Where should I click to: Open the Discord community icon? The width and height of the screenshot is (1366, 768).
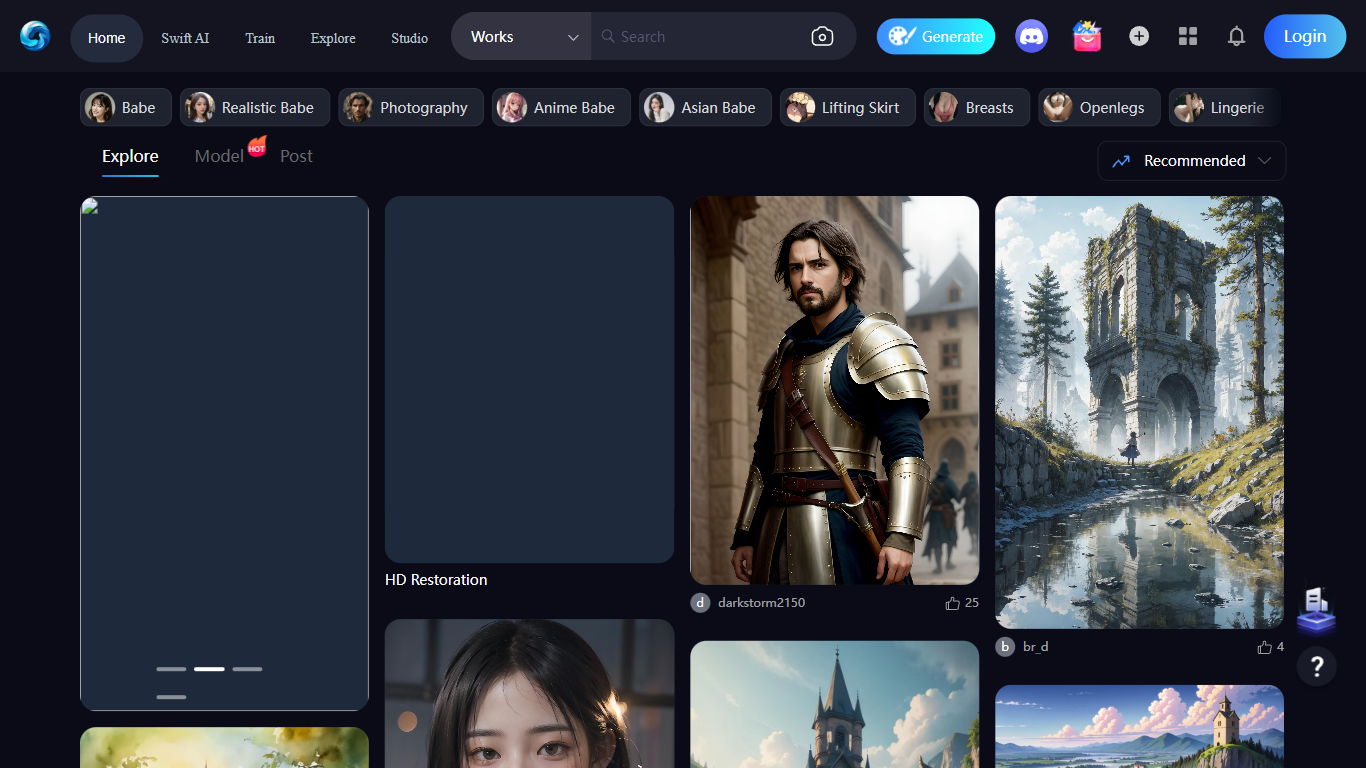click(1031, 36)
